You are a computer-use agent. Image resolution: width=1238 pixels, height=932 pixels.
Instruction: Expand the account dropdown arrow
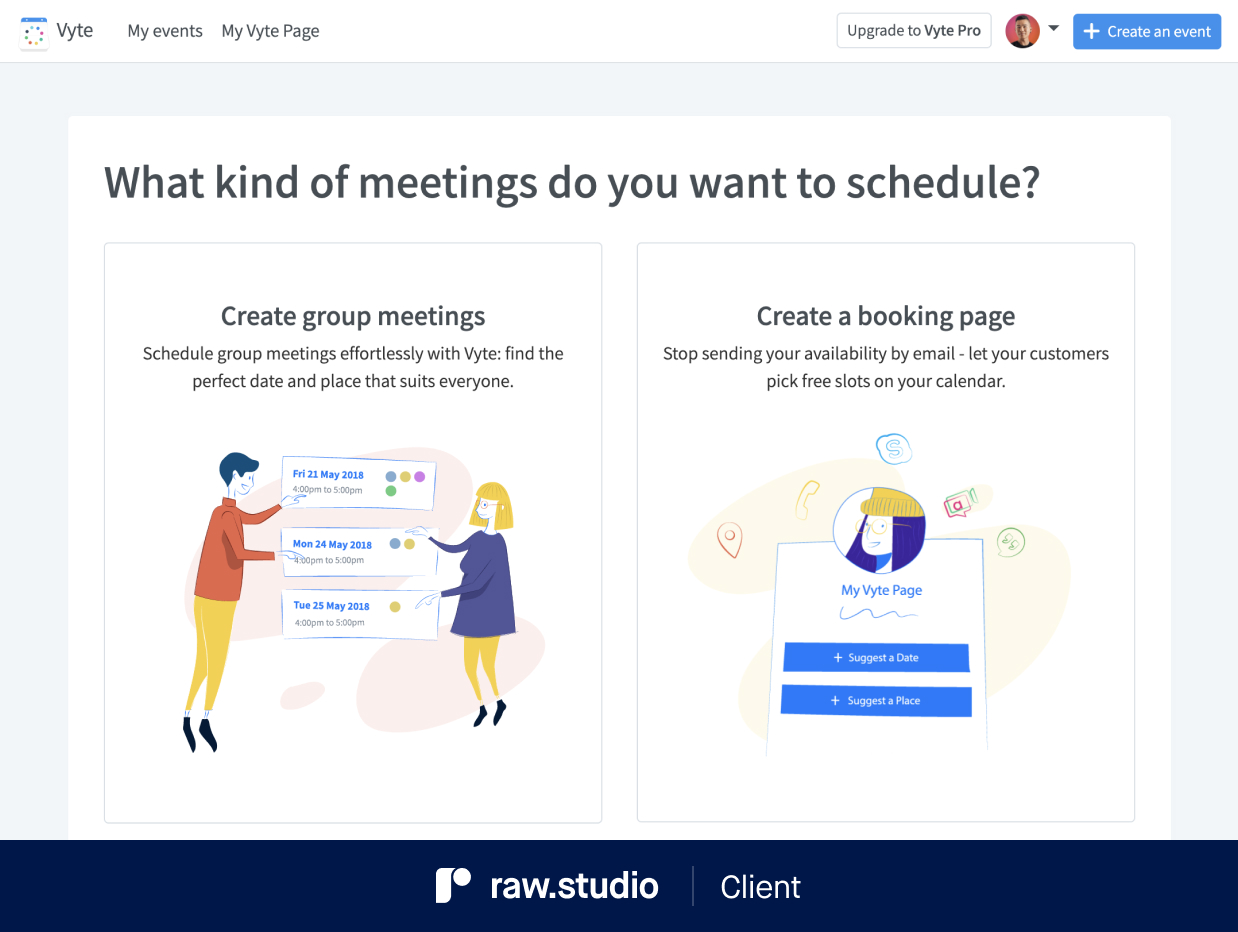click(1053, 28)
